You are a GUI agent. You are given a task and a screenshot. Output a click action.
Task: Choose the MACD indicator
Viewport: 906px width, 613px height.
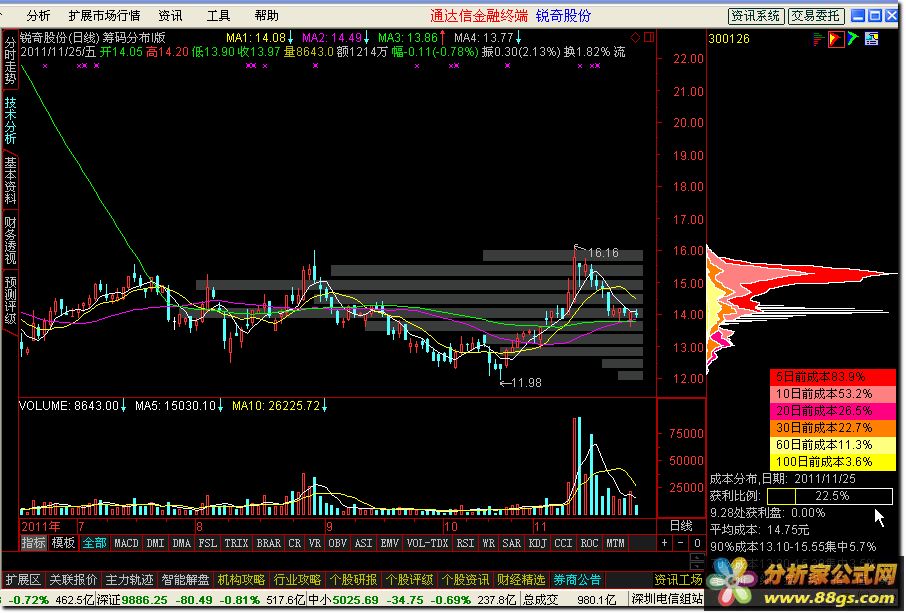click(126, 544)
